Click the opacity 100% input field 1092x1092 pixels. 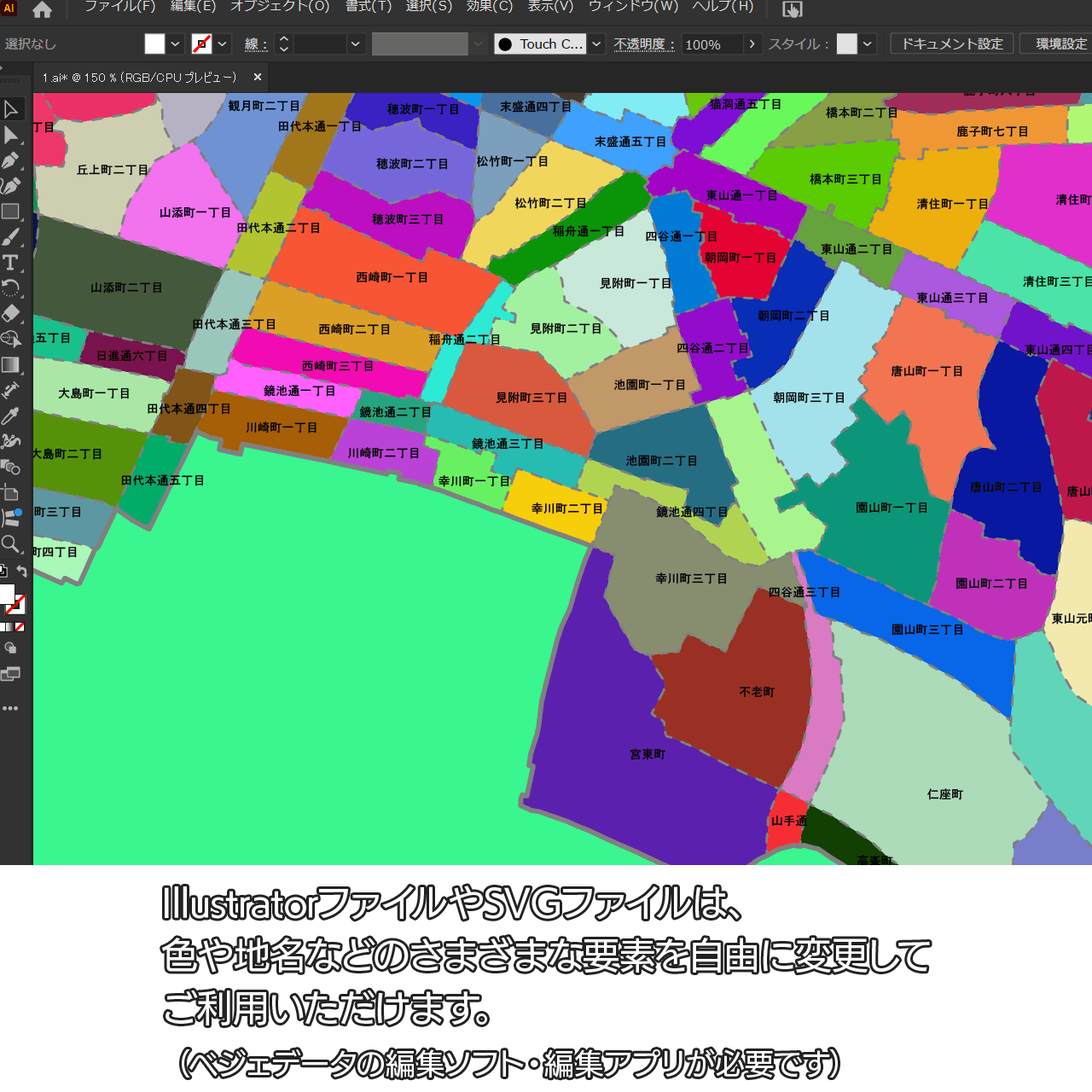[712, 44]
